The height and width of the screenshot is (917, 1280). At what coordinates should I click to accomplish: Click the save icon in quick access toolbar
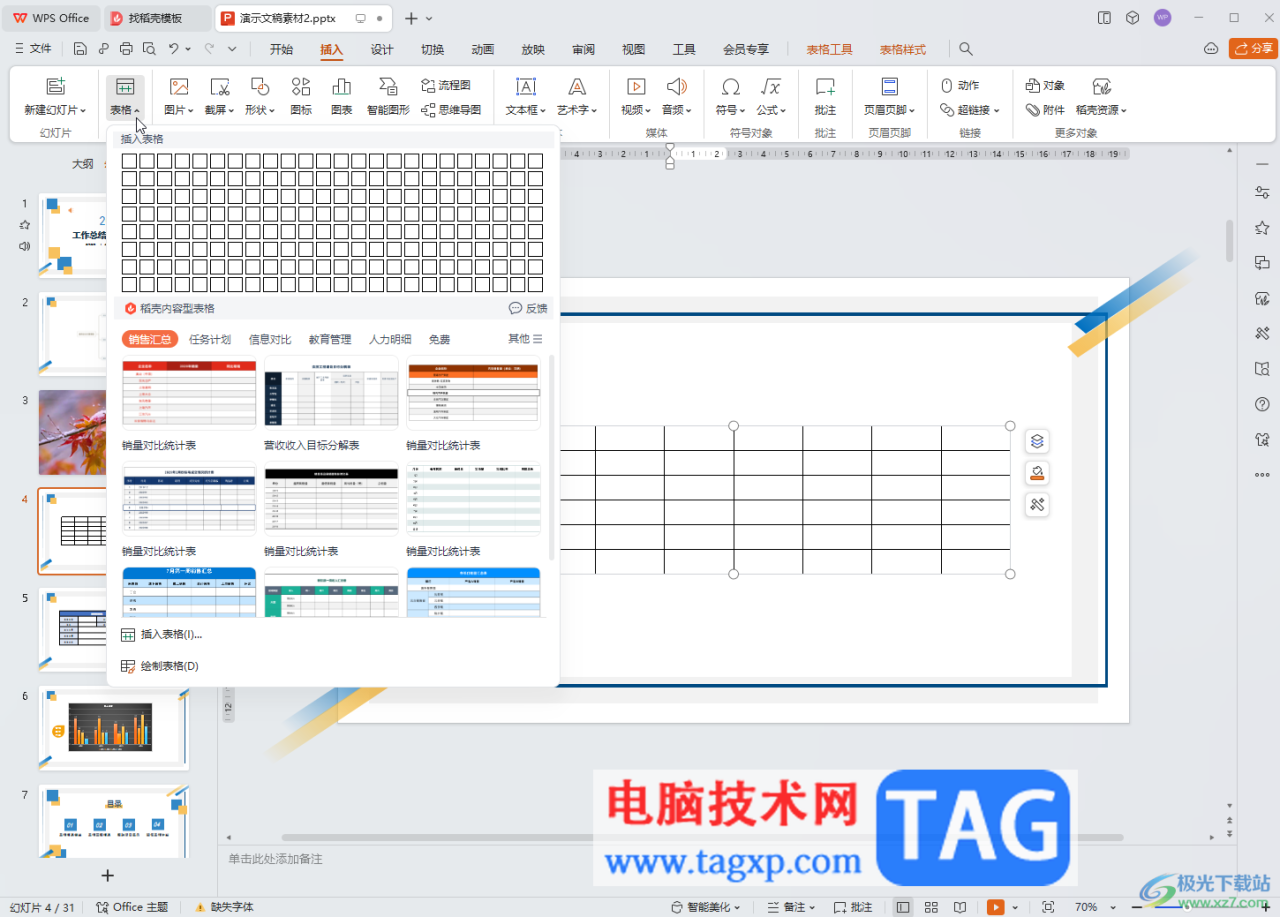[x=81, y=49]
